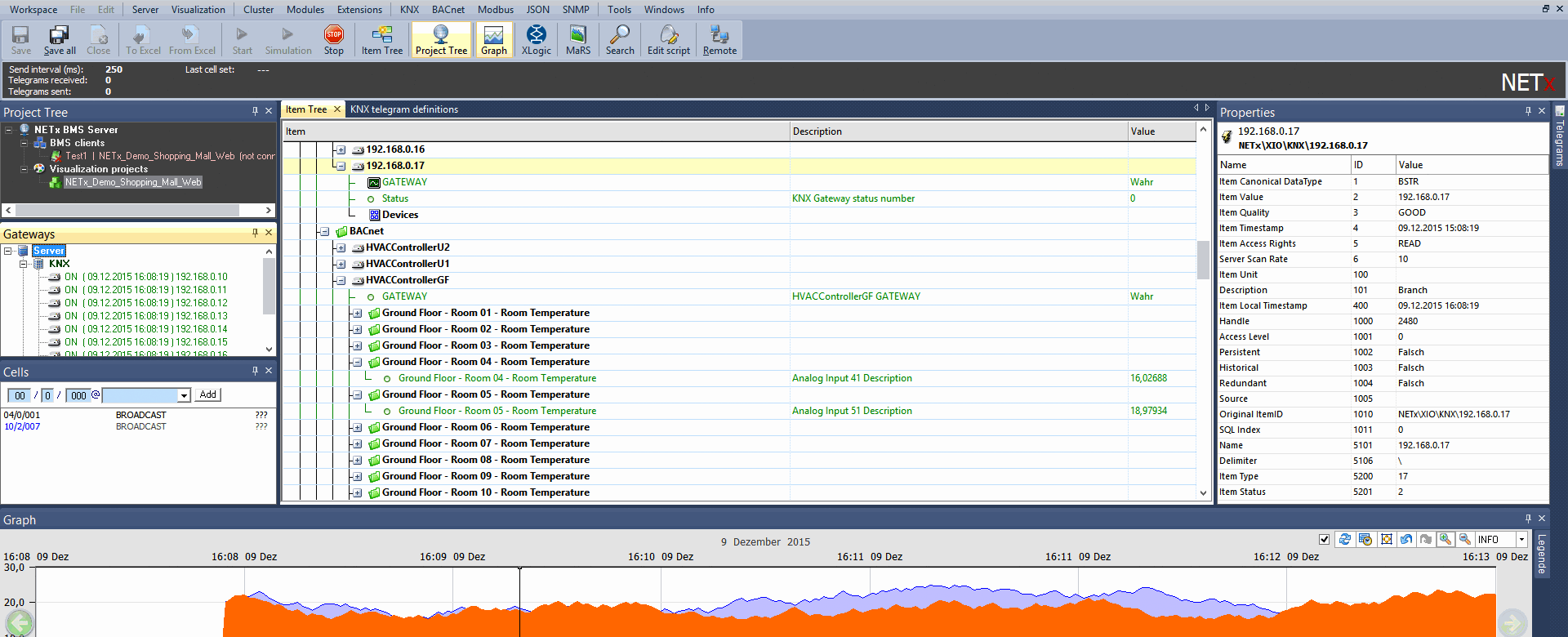The image size is (1568, 637).
Task: Open the INFO dropdown in graph toolbar
Action: click(x=1521, y=539)
